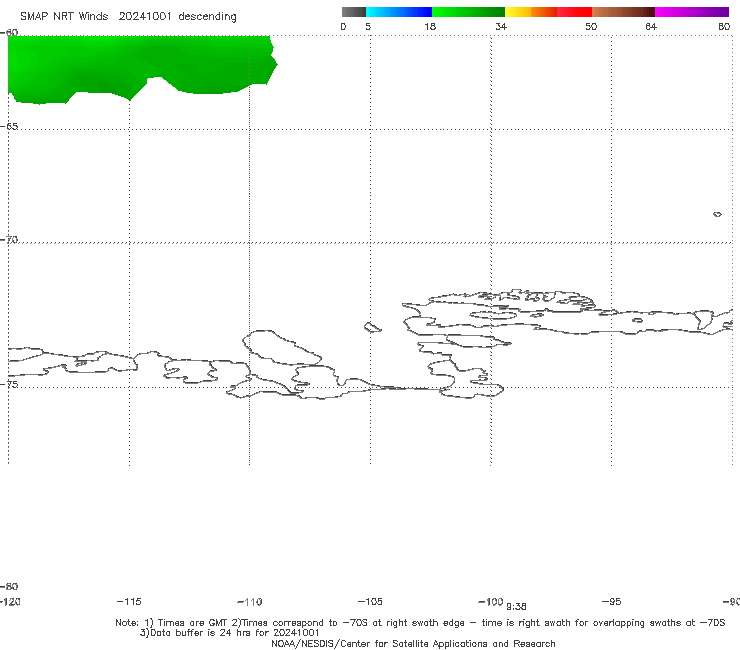The height and width of the screenshot is (650, 740).
Task: Click the -70 latitude axis label
Action: coord(9,240)
